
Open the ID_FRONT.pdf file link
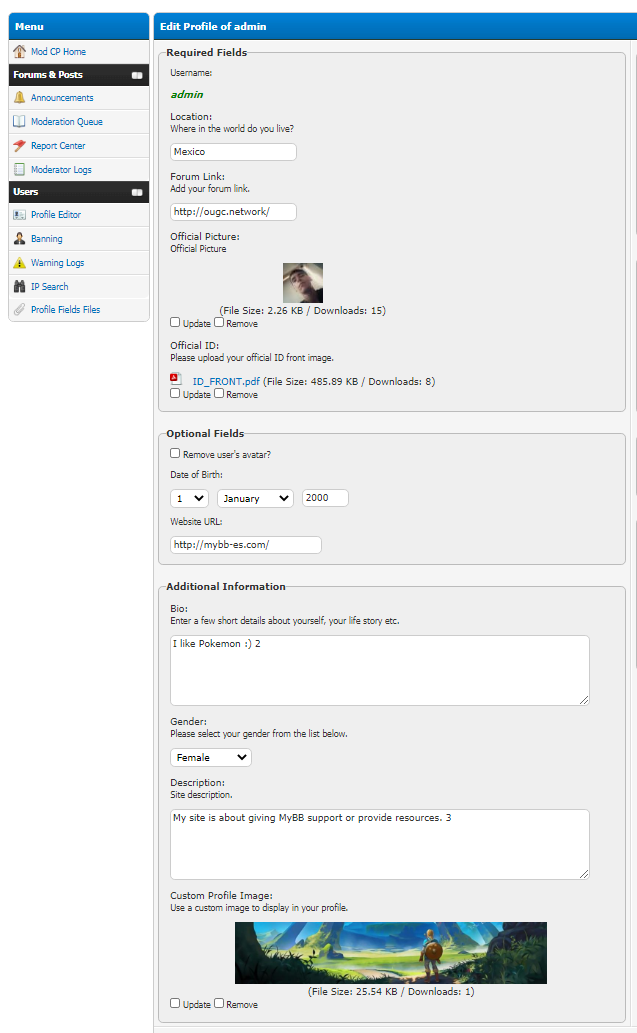225,381
